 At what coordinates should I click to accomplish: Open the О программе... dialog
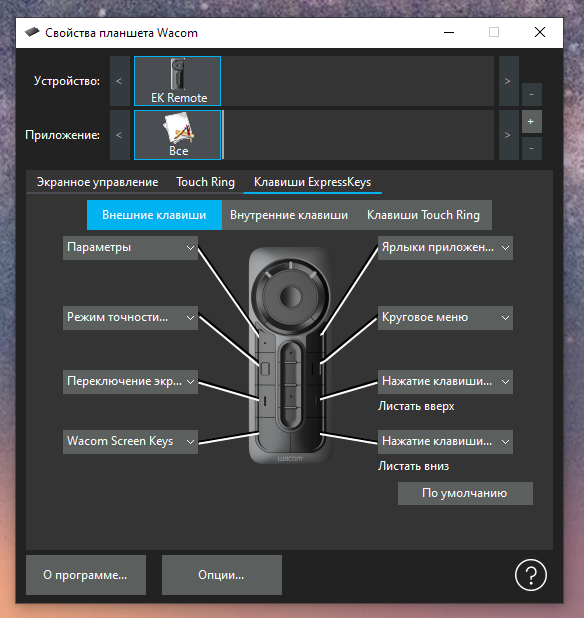point(86,575)
